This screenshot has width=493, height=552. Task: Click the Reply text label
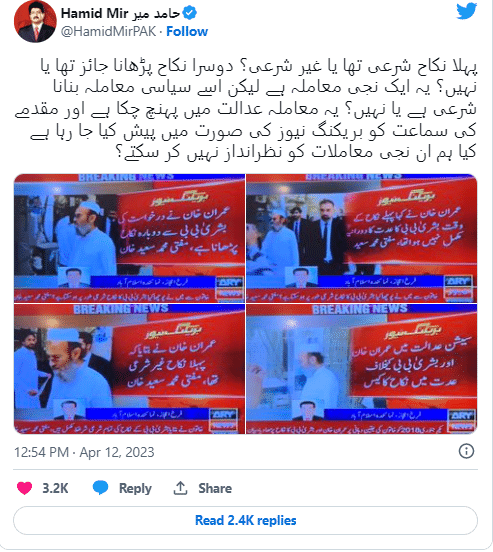135,489
